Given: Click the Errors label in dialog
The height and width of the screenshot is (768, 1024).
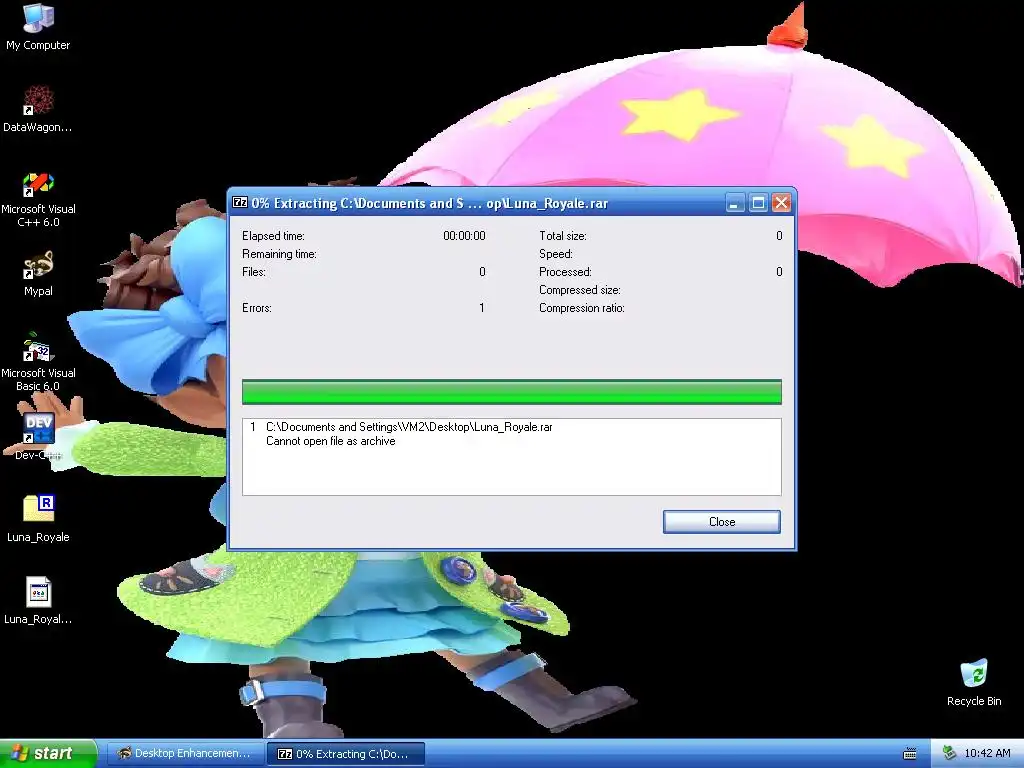Looking at the screenshot, I should tap(257, 308).
